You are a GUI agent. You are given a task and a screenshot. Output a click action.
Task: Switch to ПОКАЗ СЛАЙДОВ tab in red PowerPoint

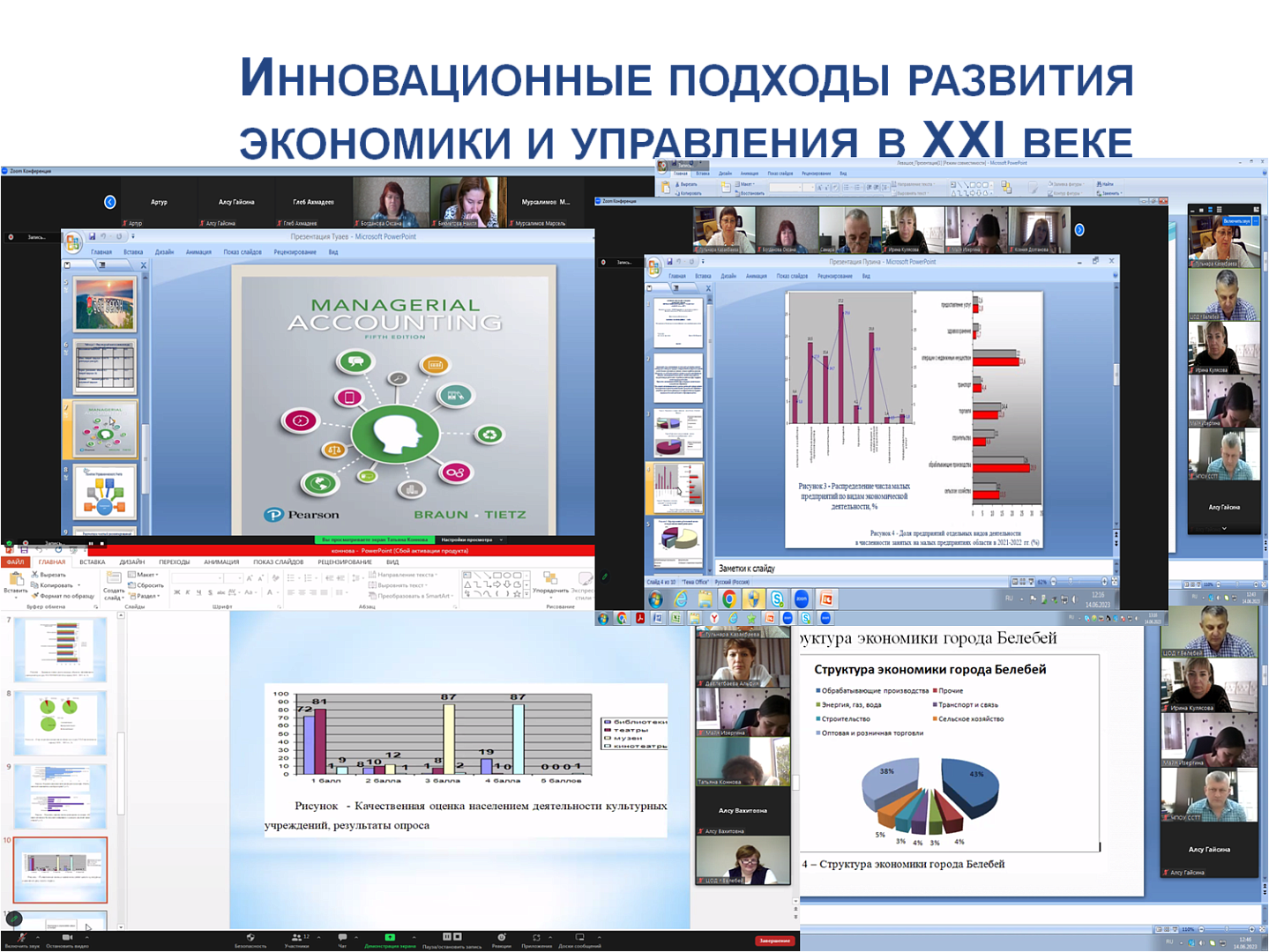279,562
